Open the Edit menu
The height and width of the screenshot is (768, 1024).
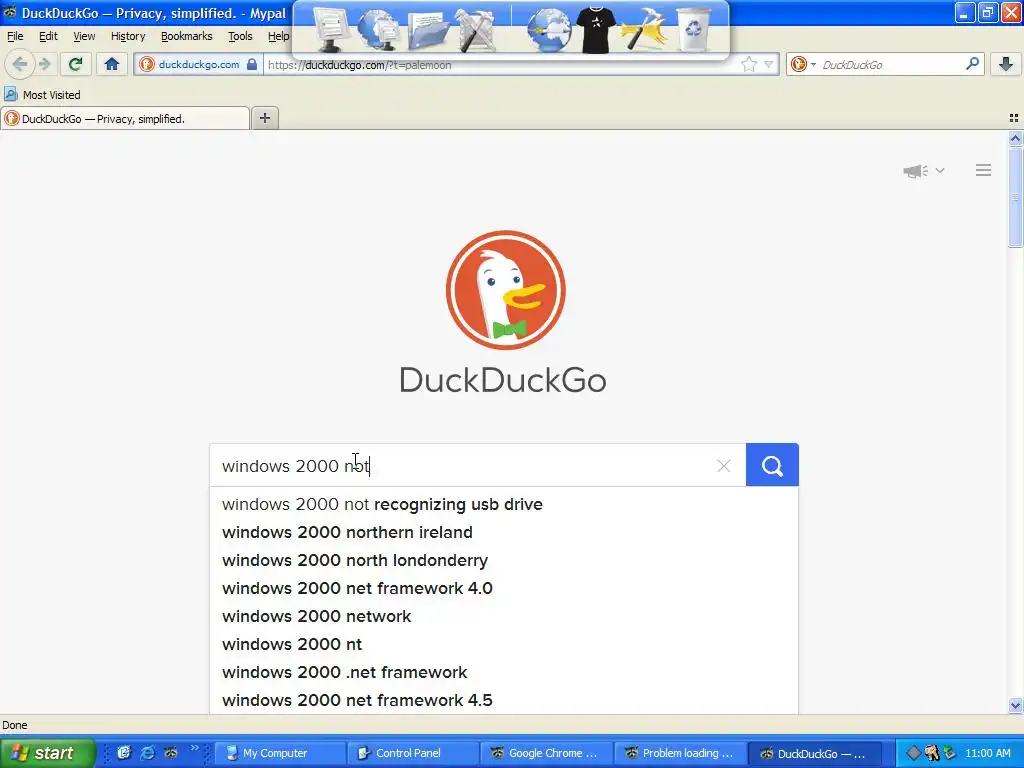point(48,37)
